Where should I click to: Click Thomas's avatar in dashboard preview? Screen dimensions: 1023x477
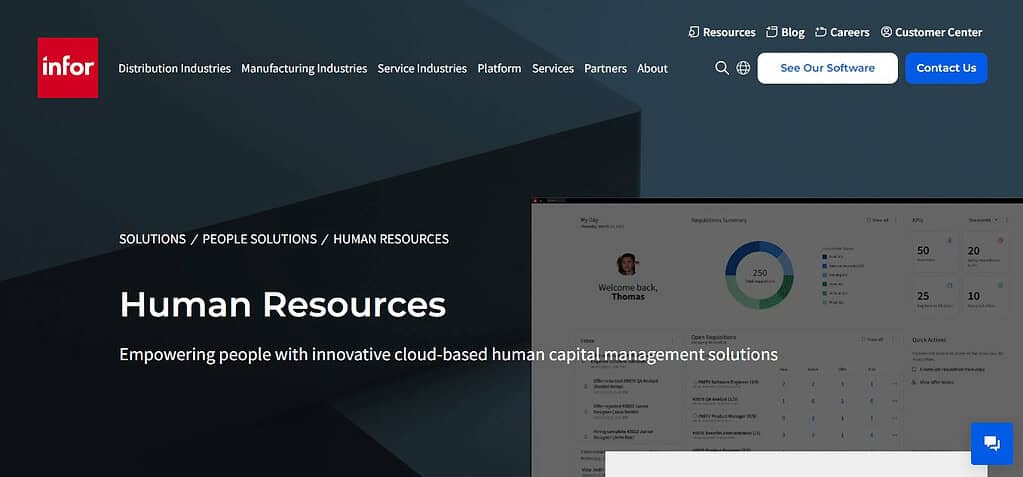[627, 264]
